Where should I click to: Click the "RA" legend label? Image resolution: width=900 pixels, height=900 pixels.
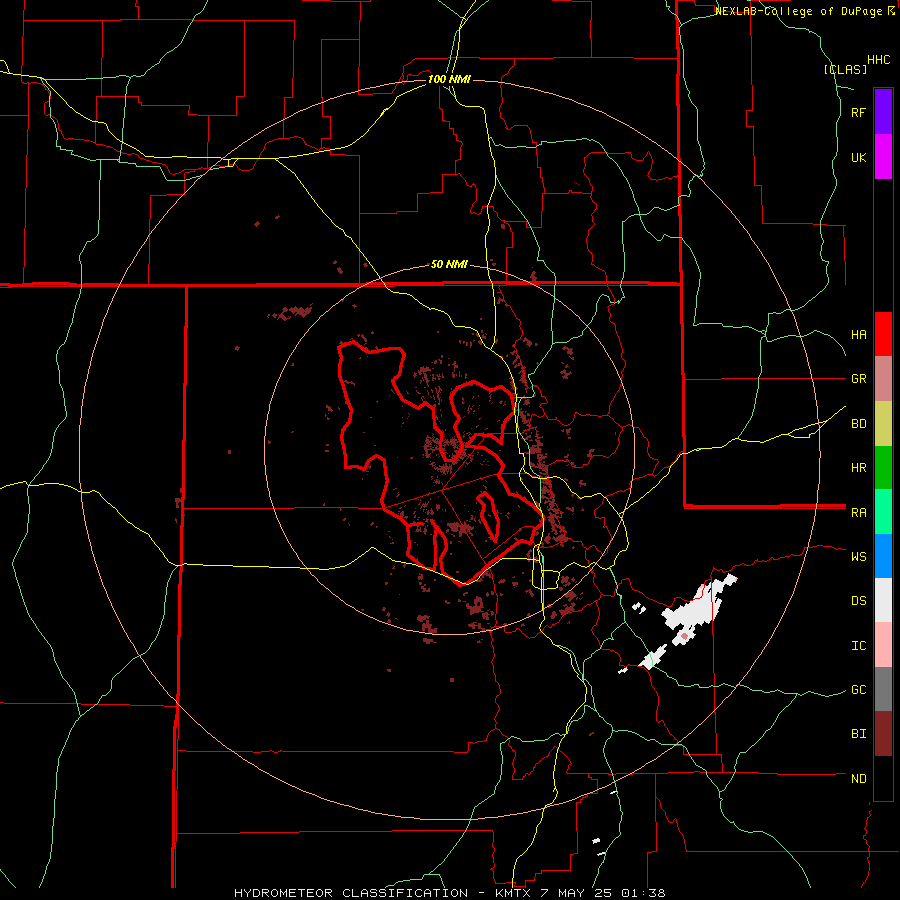[x=858, y=513]
